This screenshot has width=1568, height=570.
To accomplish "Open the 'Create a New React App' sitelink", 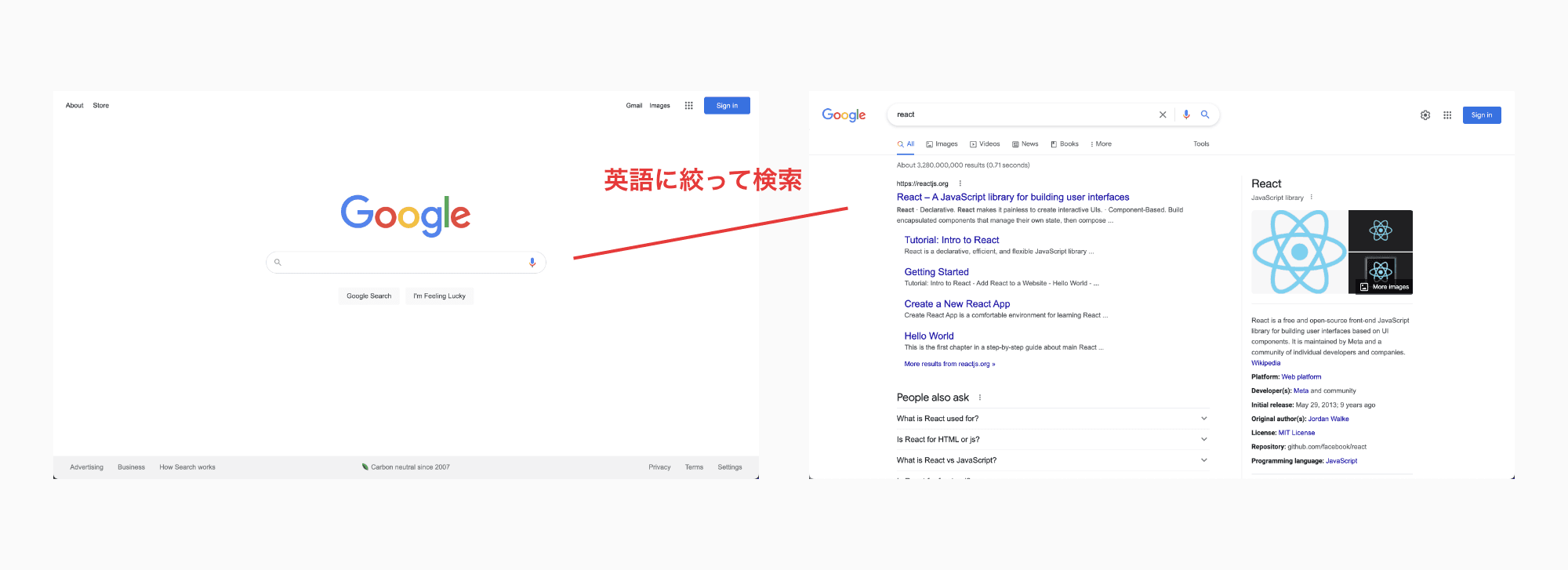I will pyautogui.click(x=957, y=304).
